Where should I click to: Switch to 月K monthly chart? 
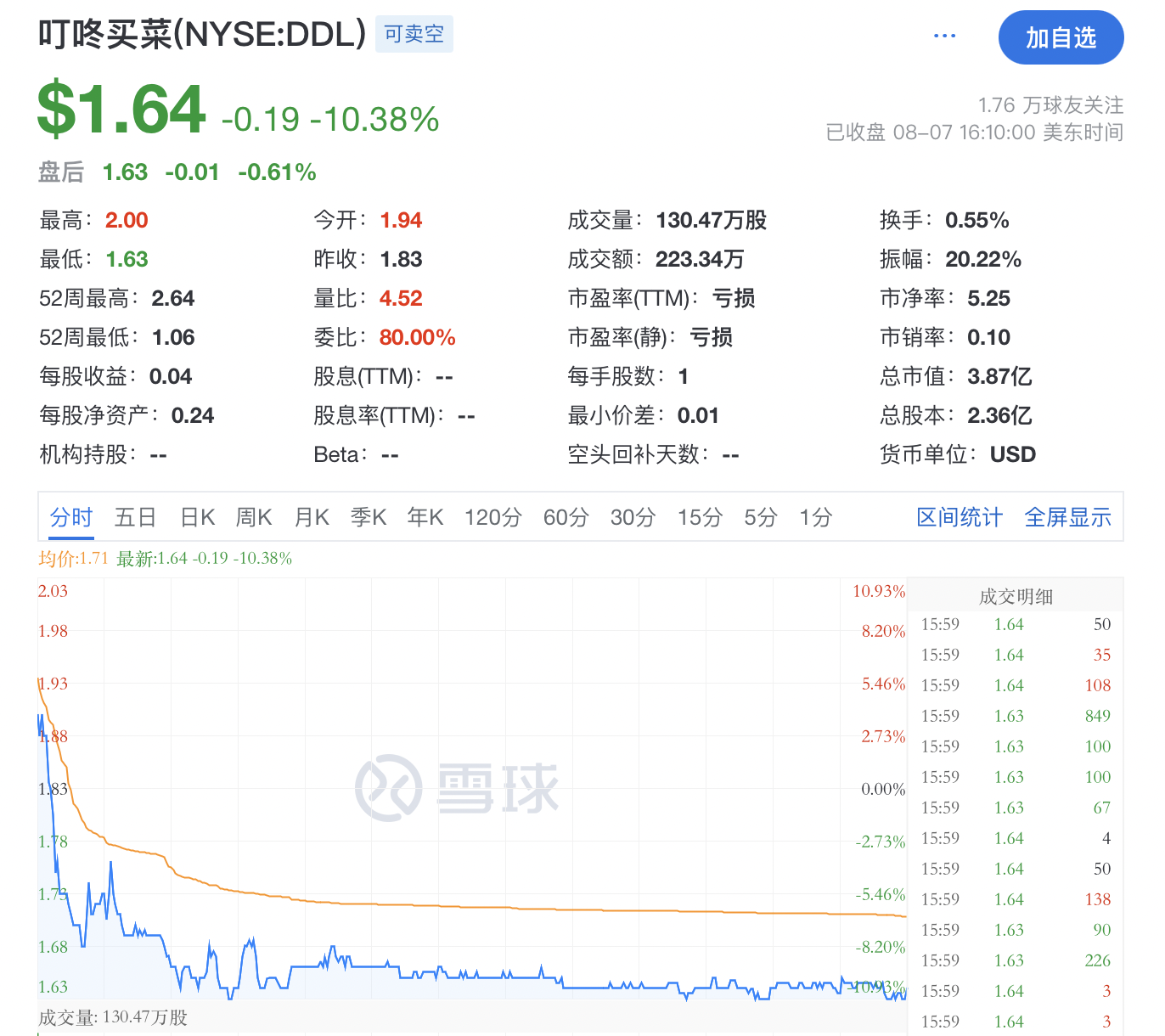point(312,517)
